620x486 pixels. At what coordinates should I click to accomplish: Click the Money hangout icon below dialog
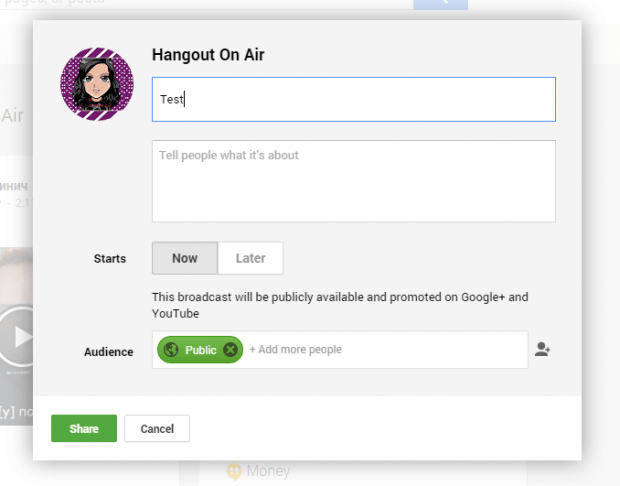click(x=234, y=471)
